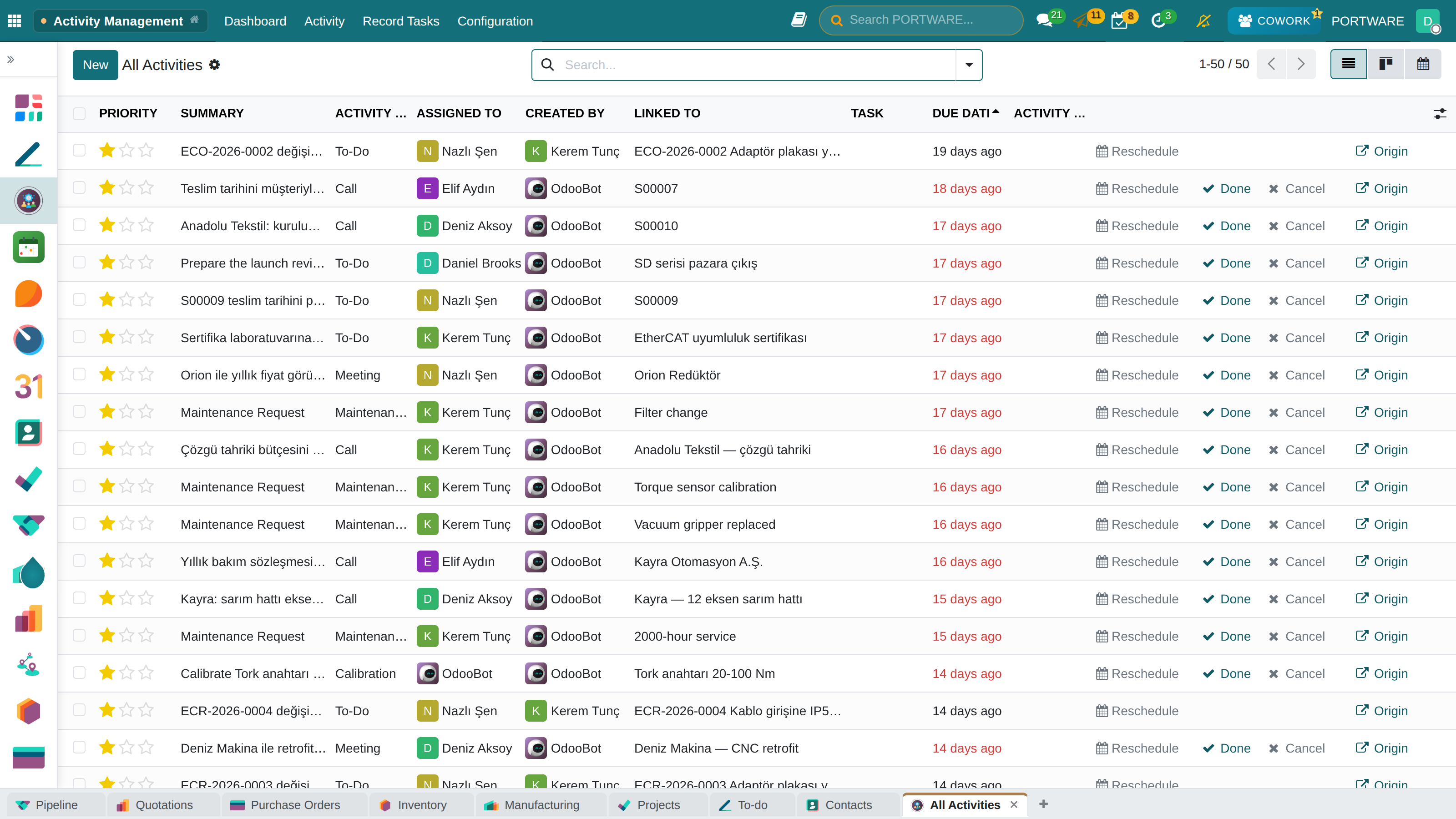Expand the search options dropdown arrow

[969, 65]
